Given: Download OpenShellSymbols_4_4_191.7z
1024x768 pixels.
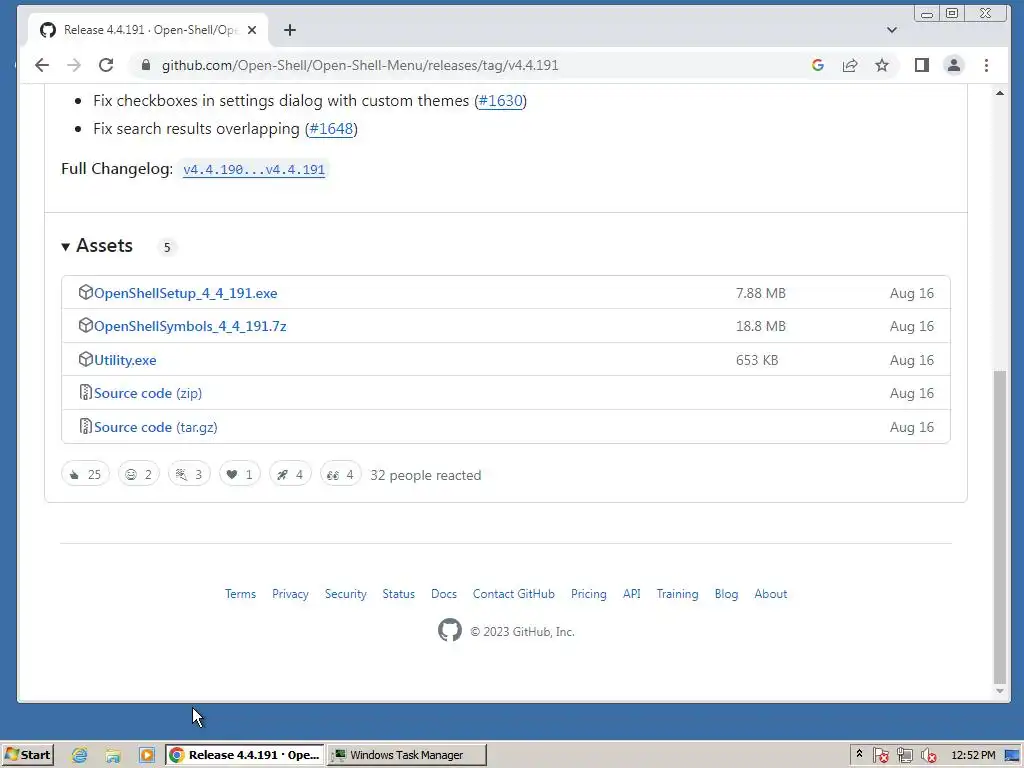Looking at the screenshot, I should point(190,326).
